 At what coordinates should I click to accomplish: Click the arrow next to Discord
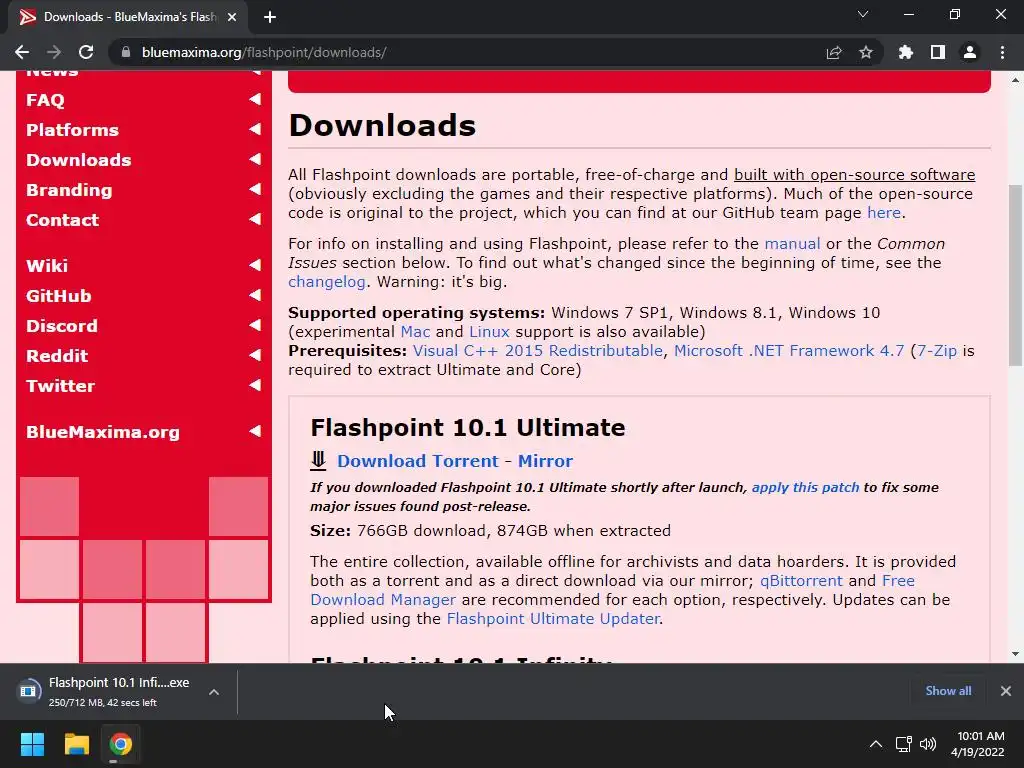pyautogui.click(x=255, y=325)
